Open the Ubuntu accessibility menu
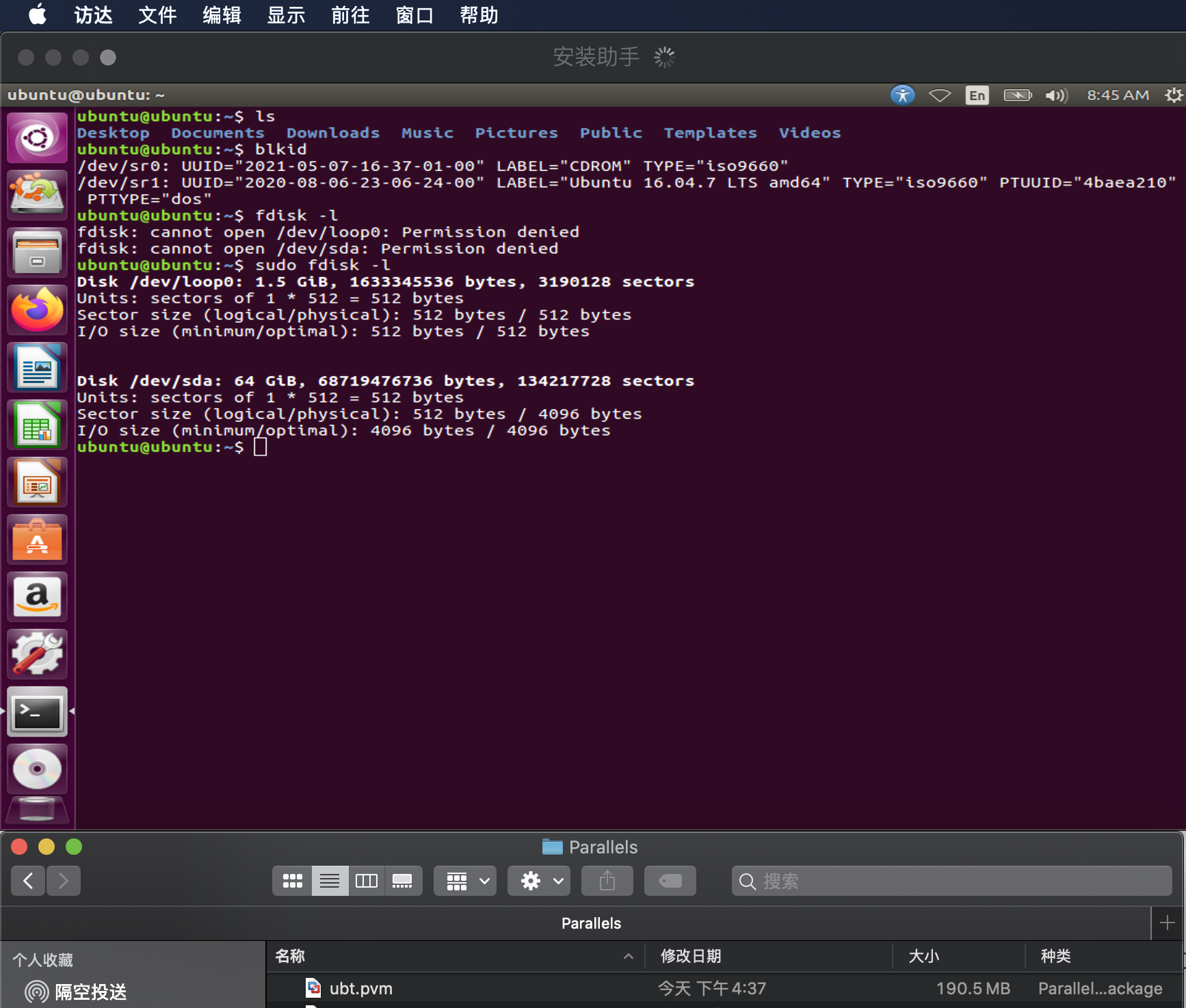The image size is (1186, 1008). click(x=902, y=95)
